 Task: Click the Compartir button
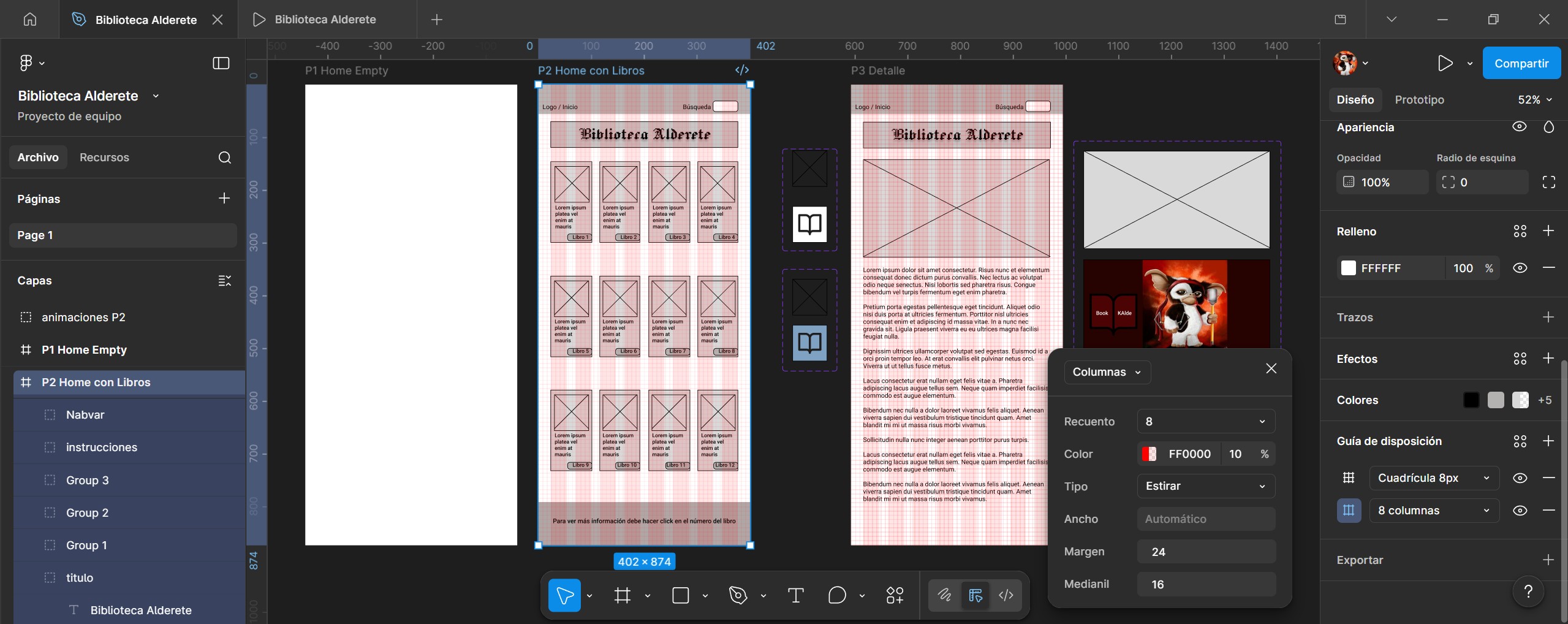[1521, 63]
